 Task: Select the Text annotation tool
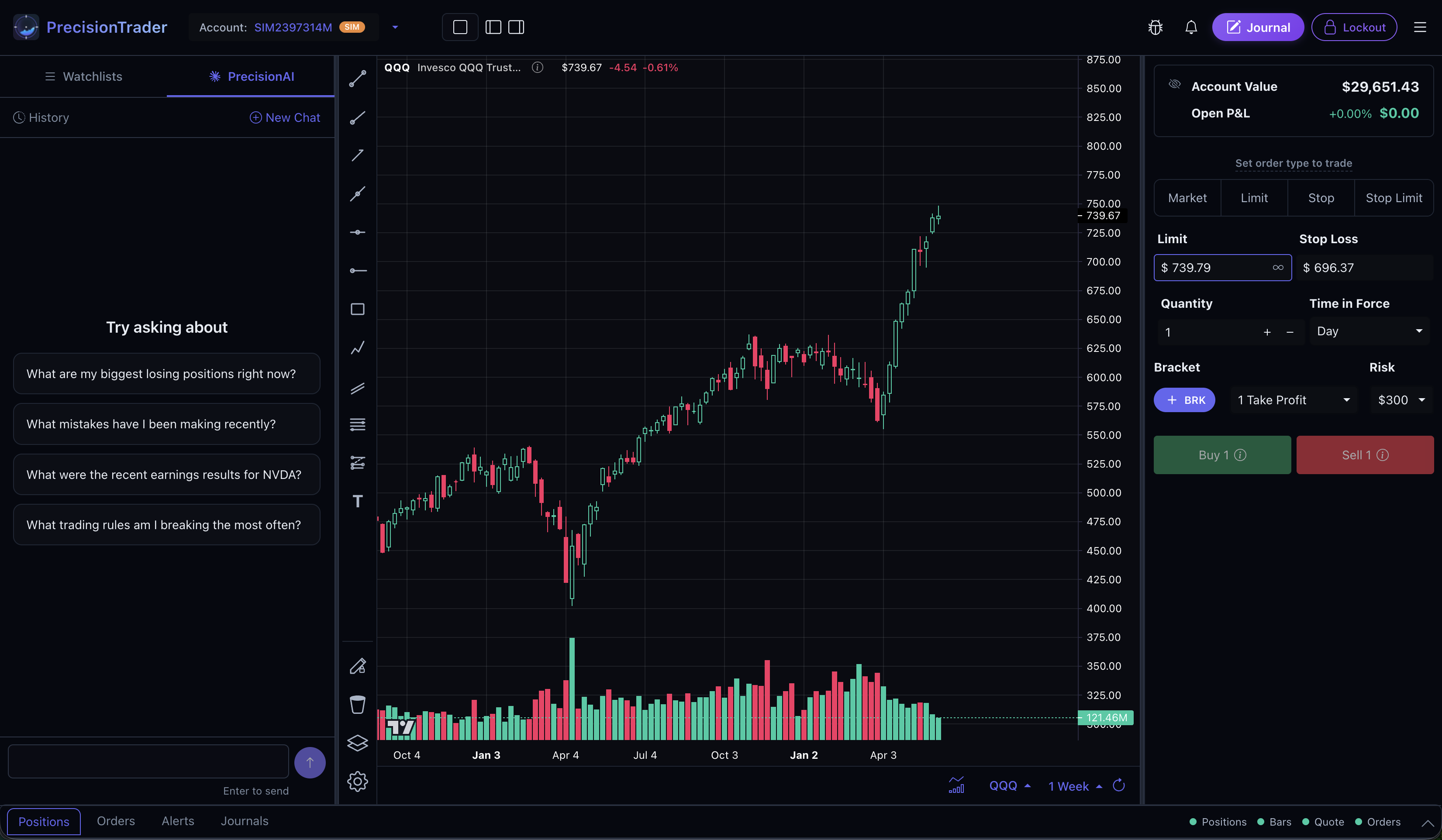pyautogui.click(x=358, y=501)
